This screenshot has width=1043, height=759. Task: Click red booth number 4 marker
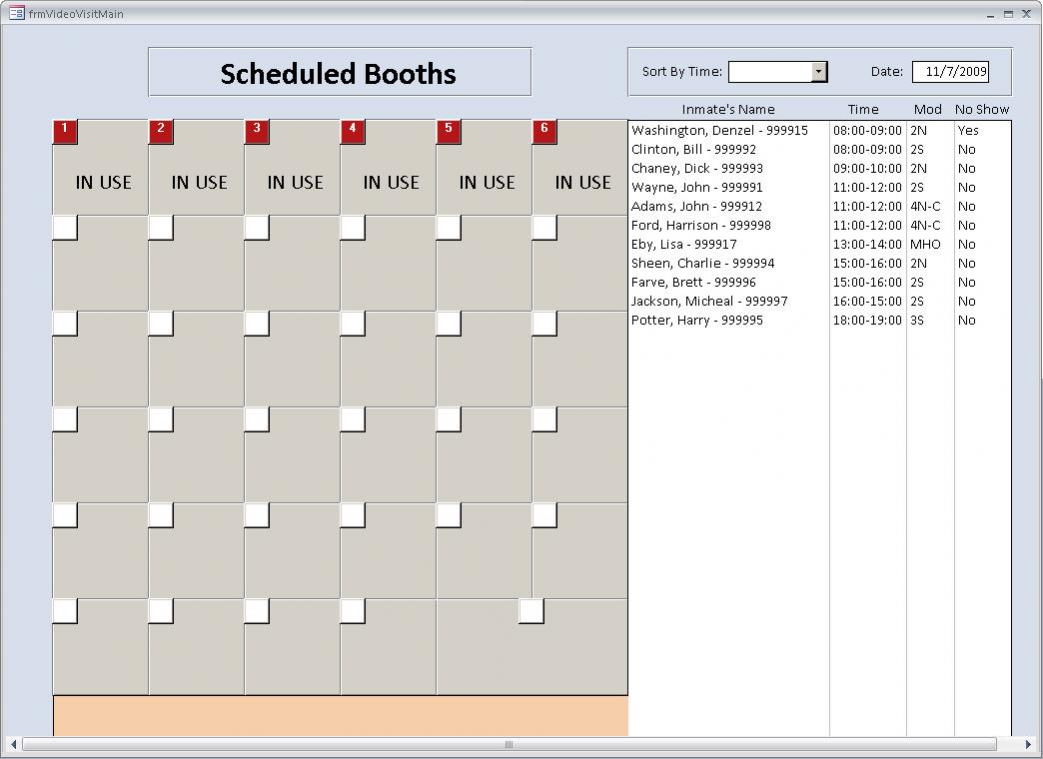(353, 132)
